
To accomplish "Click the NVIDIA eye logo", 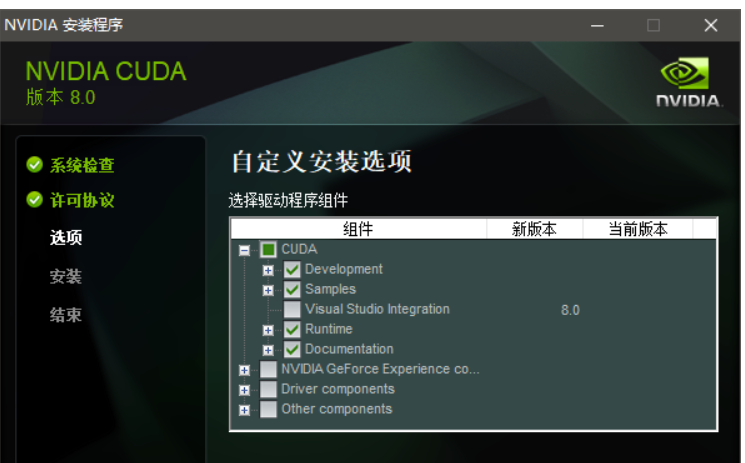I will pos(685,73).
